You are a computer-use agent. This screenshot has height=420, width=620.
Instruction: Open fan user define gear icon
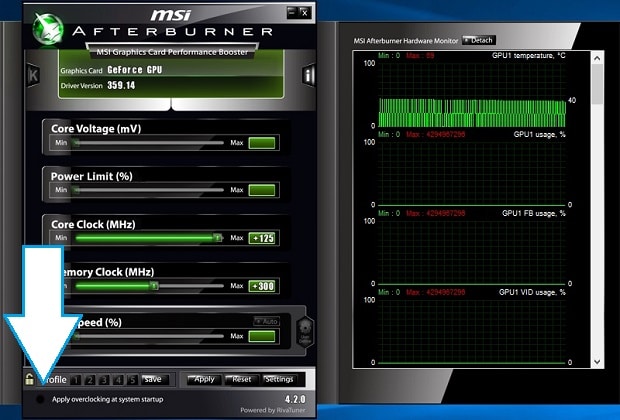point(305,331)
